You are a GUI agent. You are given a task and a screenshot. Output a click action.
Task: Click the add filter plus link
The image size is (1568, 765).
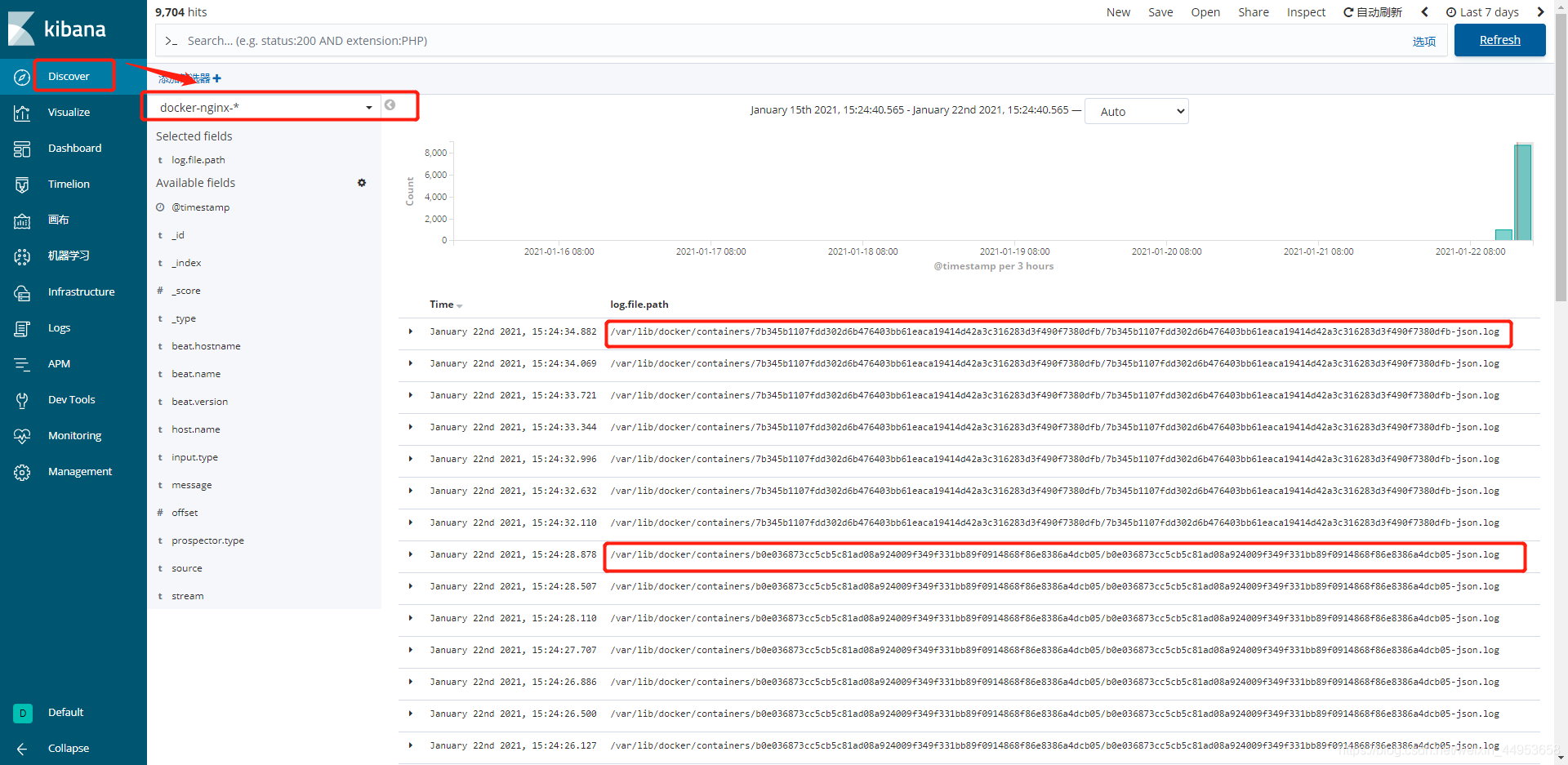click(x=189, y=78)
